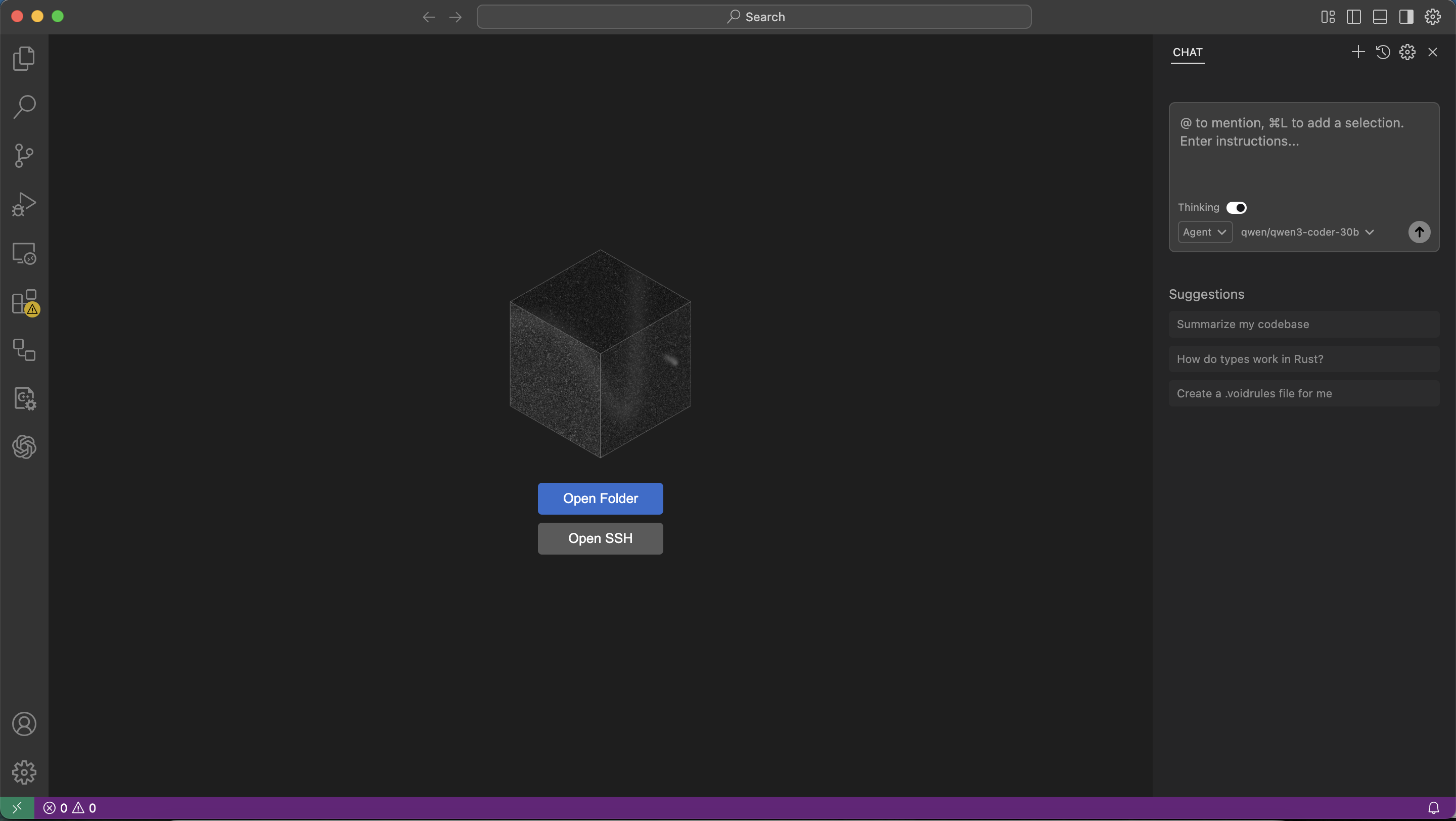Select the CHAT tab
The image size is (1456, 821).
1187,53
